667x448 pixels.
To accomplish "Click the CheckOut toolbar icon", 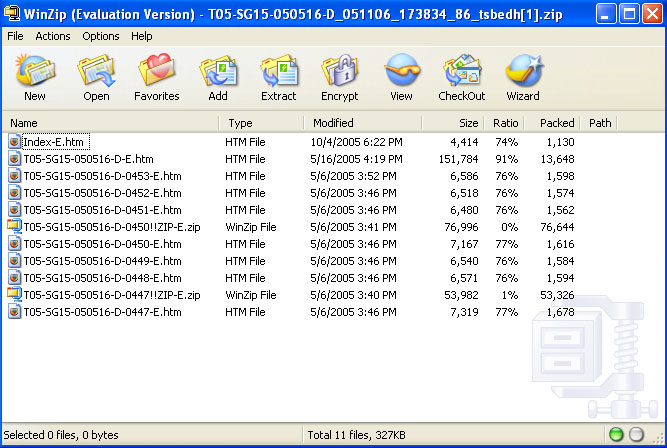I will [462, 71].
